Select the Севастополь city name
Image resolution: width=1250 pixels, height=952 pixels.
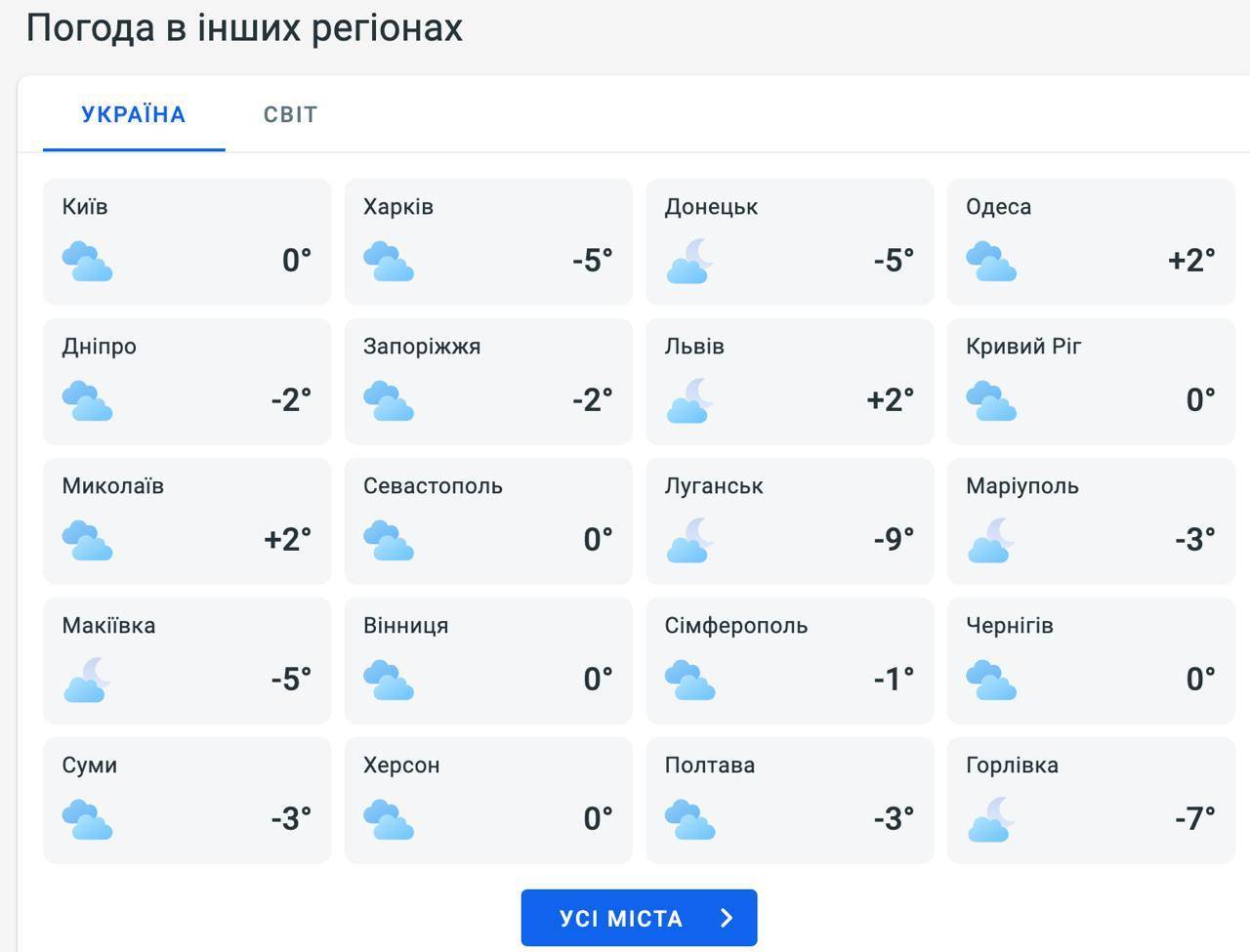[433, 486]
